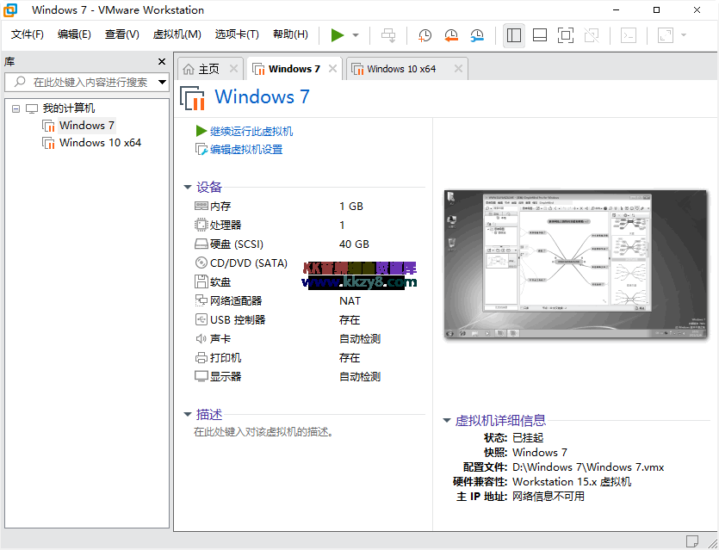Open the power options dropdown arrow
719x550 pixels.
click(355, 35)
